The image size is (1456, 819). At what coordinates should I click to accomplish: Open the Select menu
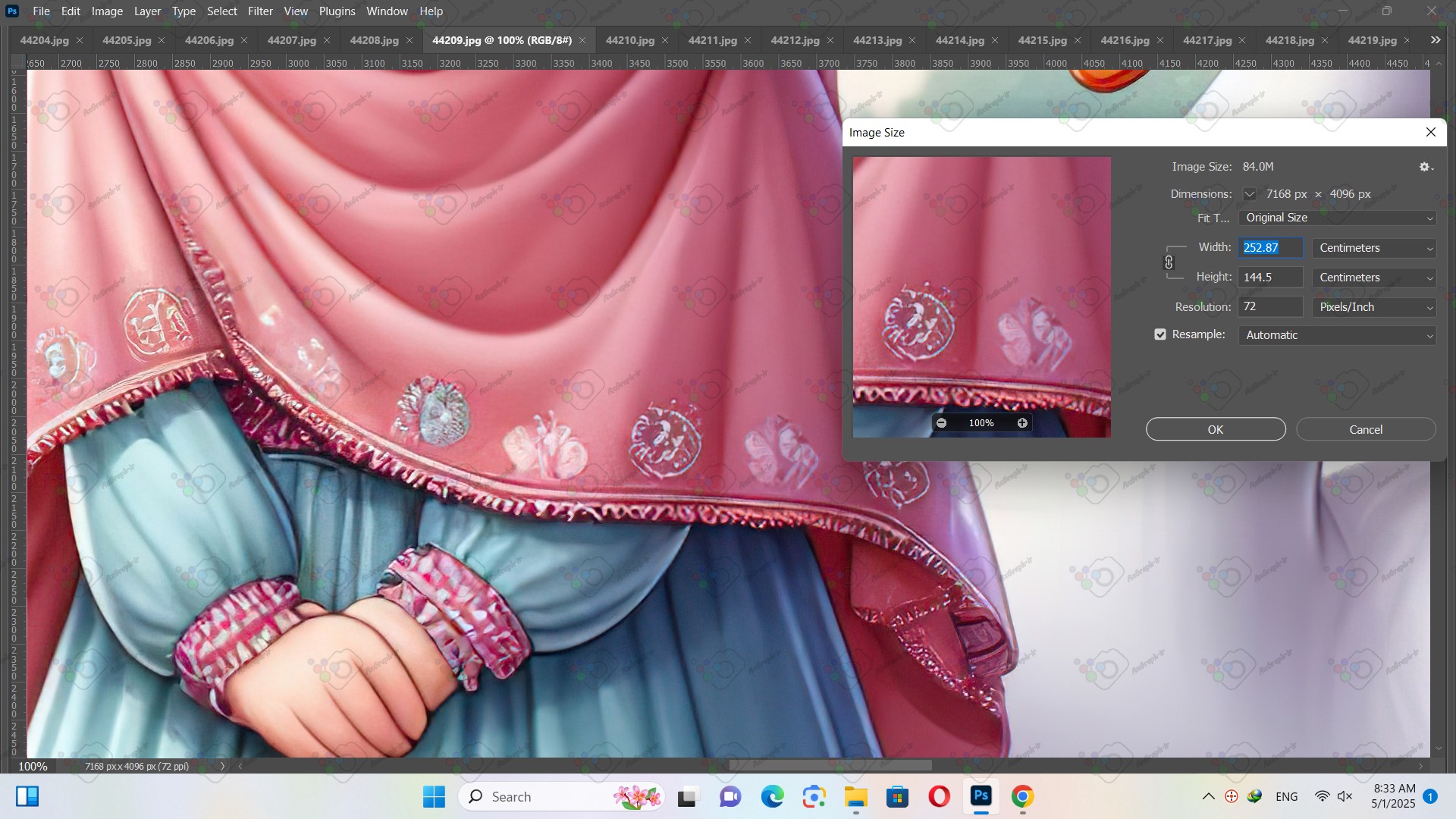(222, 11)
